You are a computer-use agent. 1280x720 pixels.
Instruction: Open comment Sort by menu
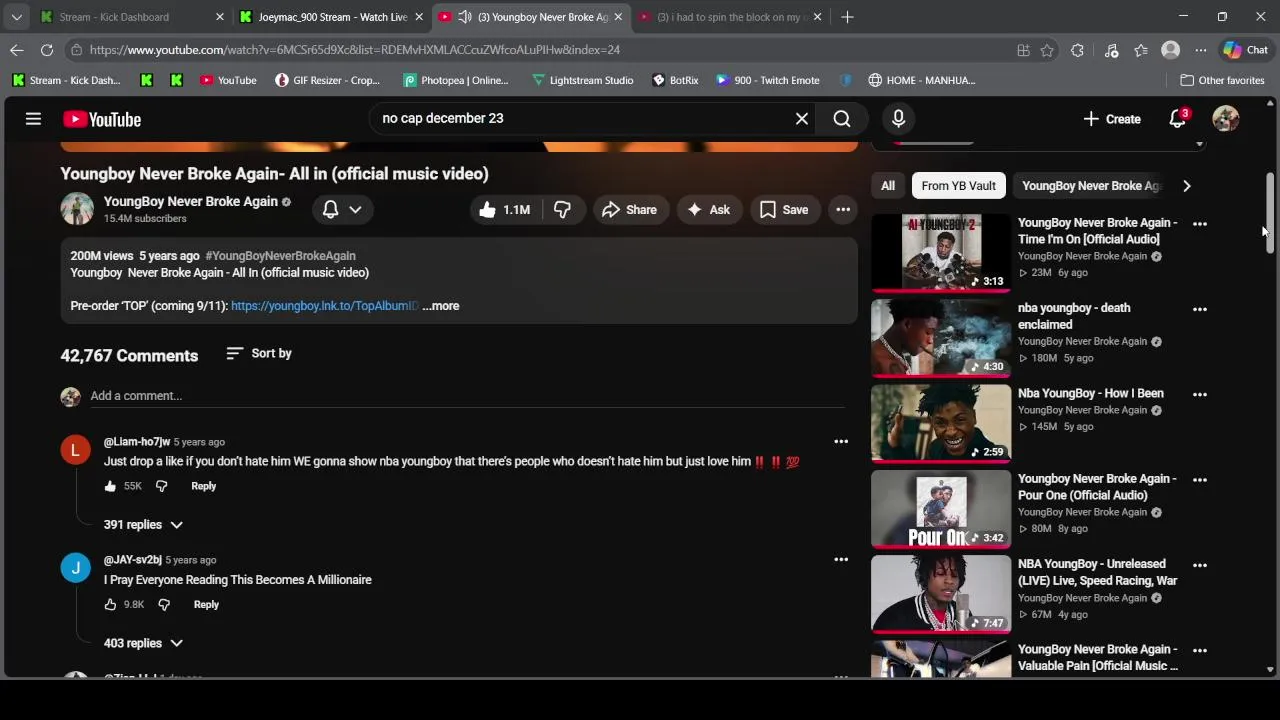pyautogui.click(x=259, y=354)
